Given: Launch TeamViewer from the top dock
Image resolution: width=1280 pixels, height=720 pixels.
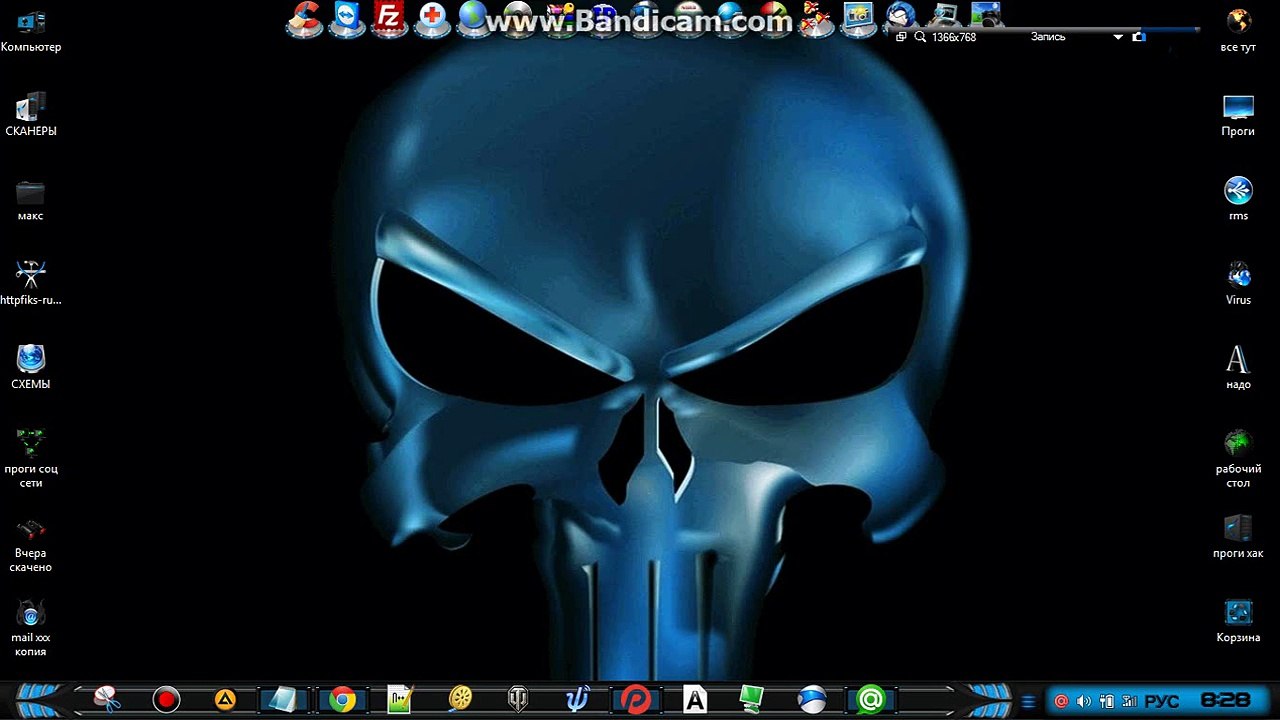Looking at the screenshot, I should pyautogui.click(x=347, y=18).
